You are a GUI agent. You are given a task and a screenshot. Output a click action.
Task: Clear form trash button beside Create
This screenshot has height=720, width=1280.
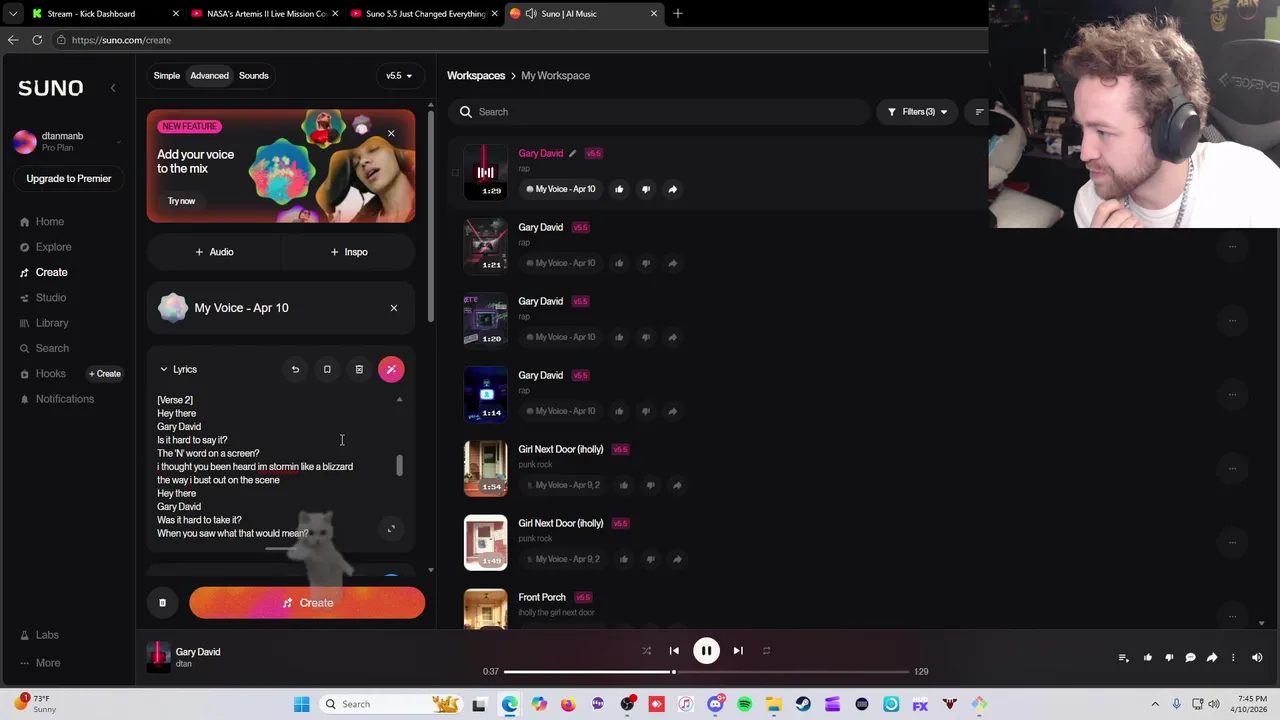point(162,603)
